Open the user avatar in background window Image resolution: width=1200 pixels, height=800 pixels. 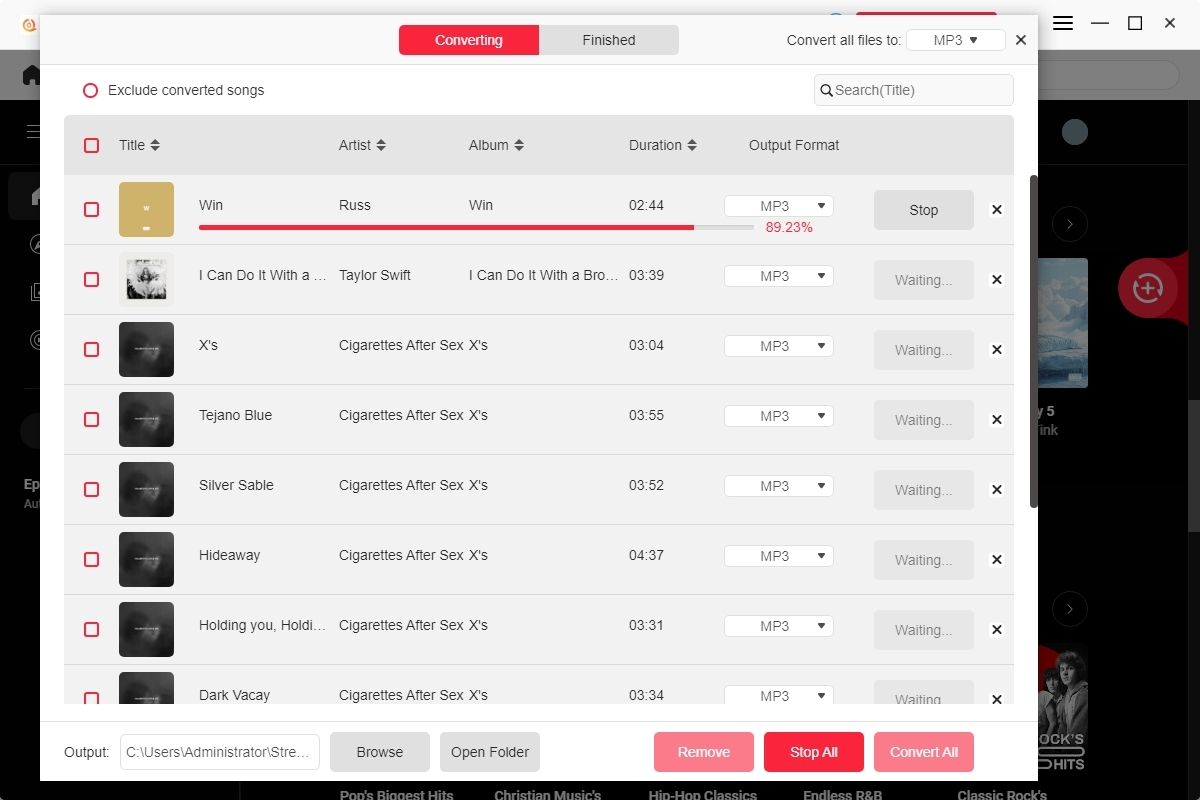pyautogui.click(x=1075, y=132)
